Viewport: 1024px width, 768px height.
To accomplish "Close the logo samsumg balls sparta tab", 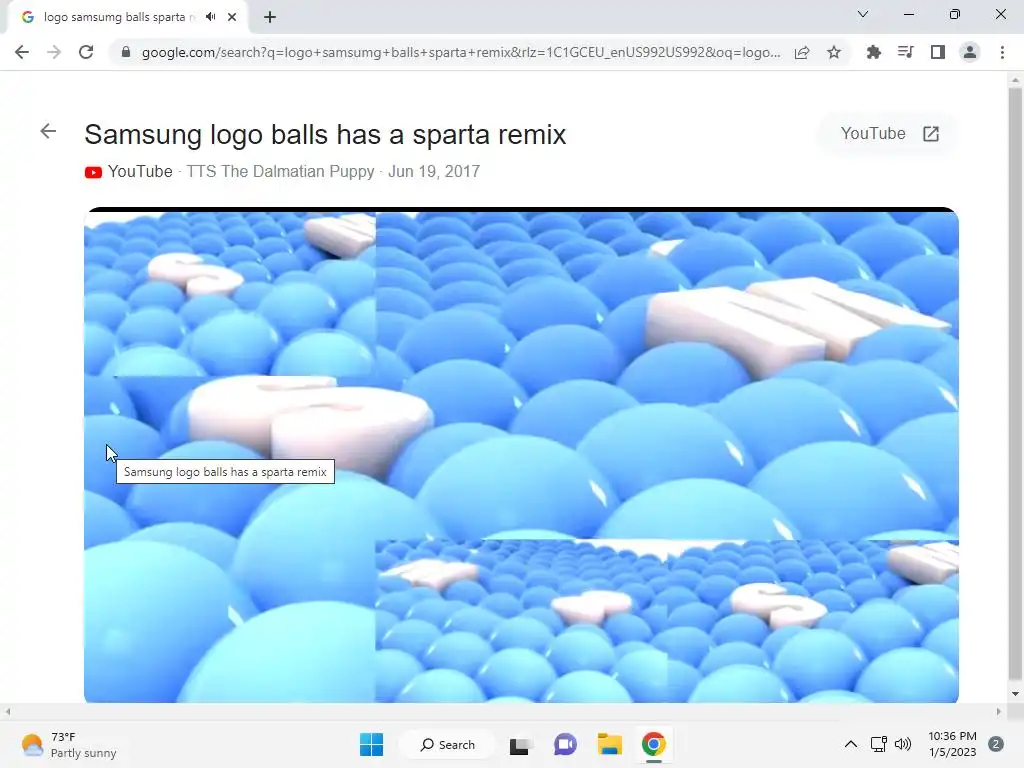I will (x=232, y=17).
